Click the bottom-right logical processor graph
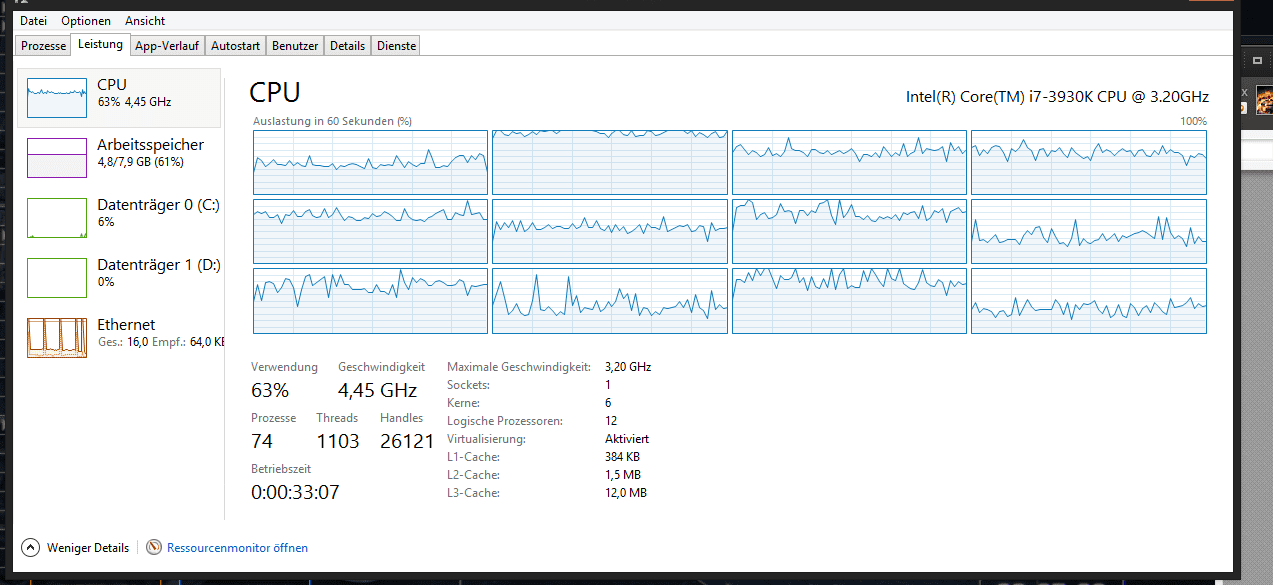 1089,300
